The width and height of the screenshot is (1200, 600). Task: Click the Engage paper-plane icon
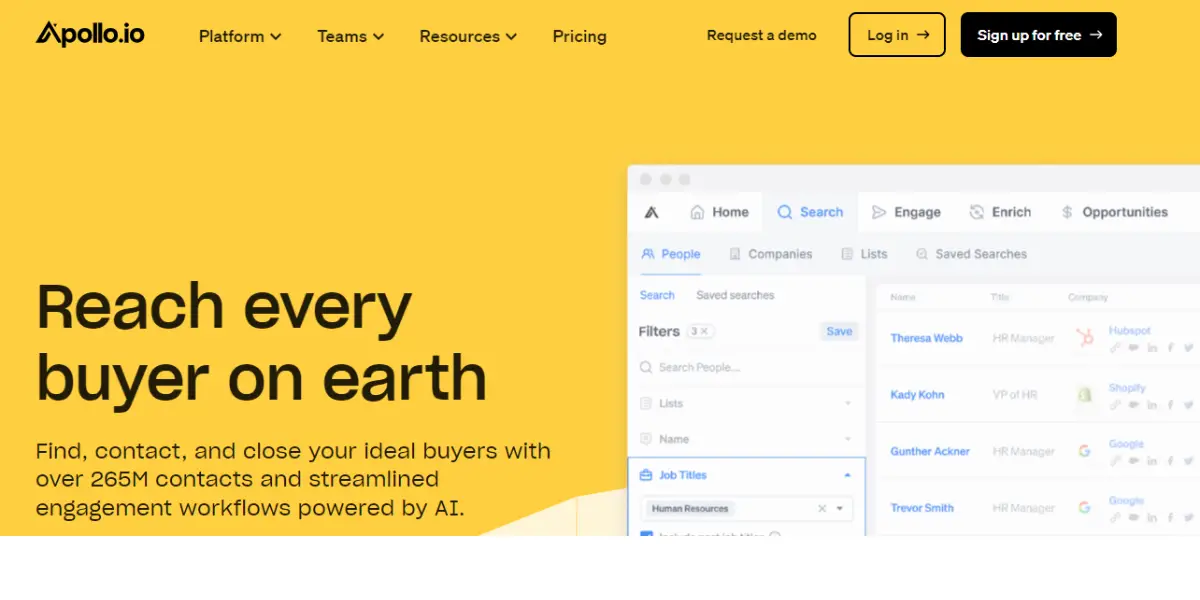click(x=879, y=212)
